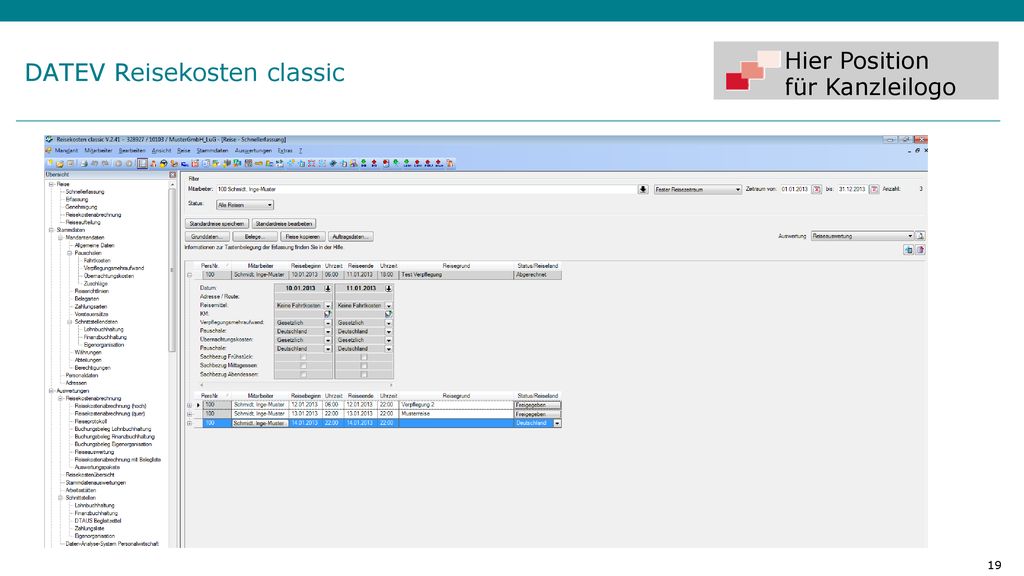Click the arrow icon beside the Mitarbeiter field
Viewport: 1024px width, 576px height.
coord(643,189)
